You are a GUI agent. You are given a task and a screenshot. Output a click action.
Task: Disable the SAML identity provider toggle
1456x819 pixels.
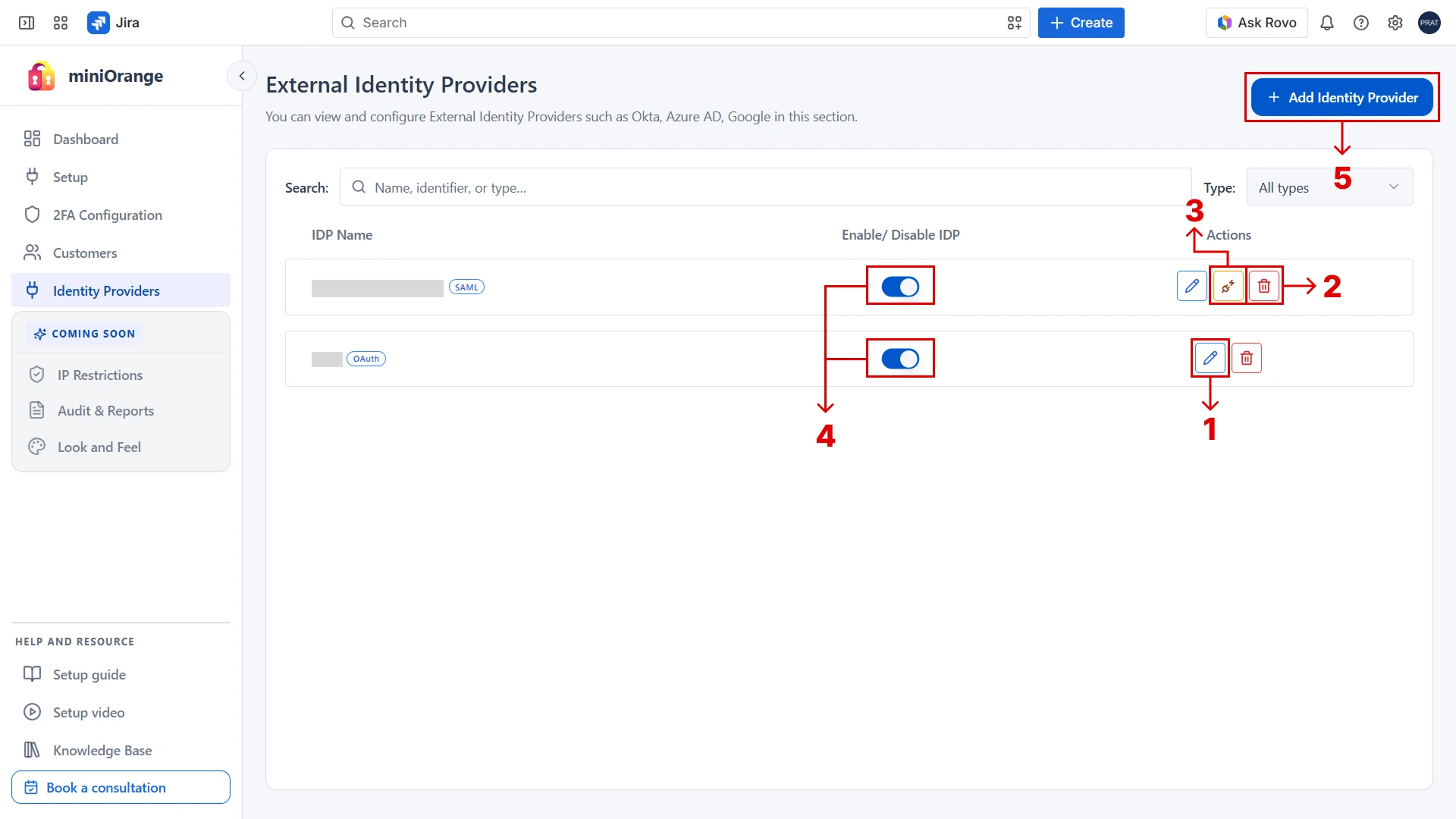900,287
